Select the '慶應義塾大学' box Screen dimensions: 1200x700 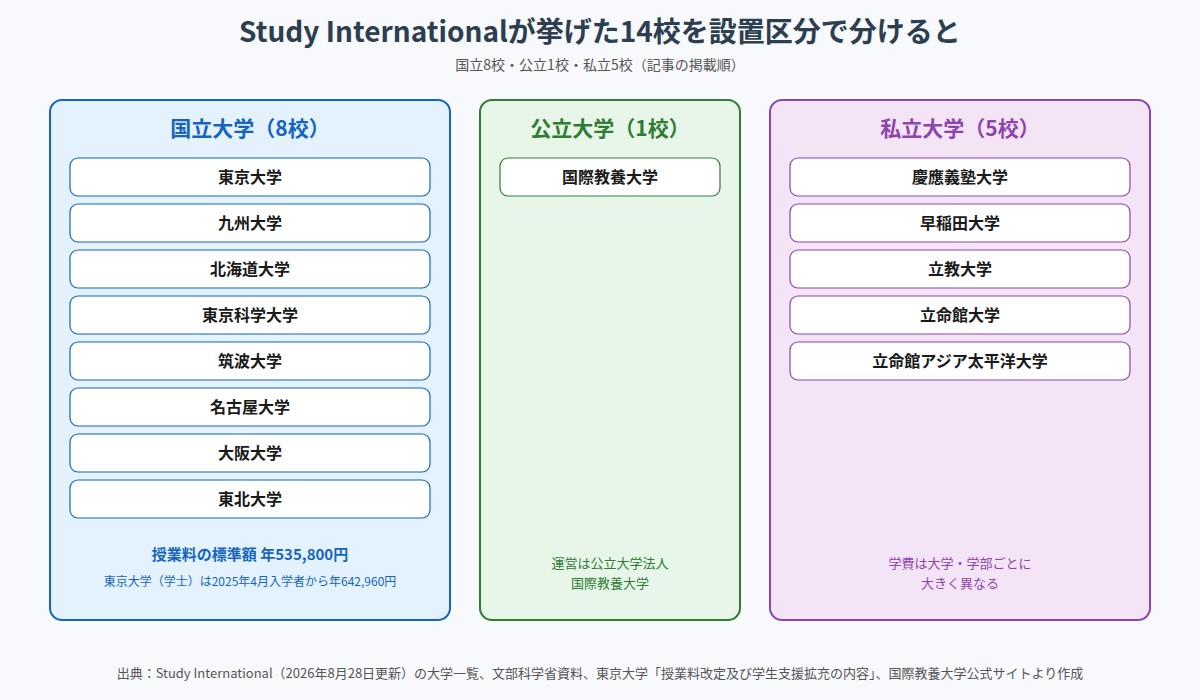point(960,177)
